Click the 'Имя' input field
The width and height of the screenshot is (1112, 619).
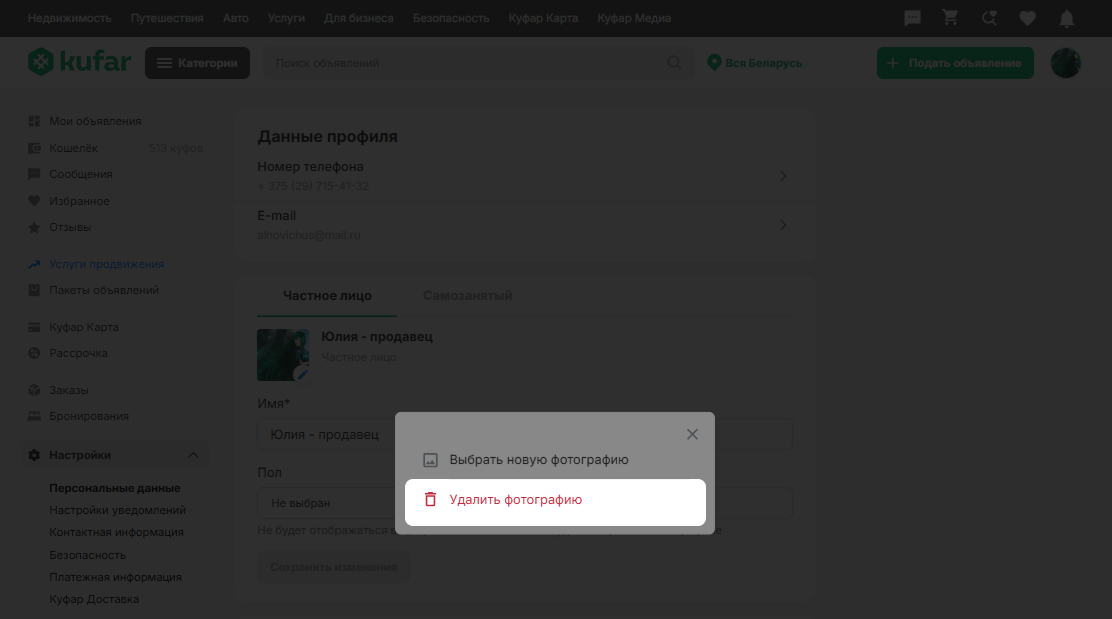point(525,434)
